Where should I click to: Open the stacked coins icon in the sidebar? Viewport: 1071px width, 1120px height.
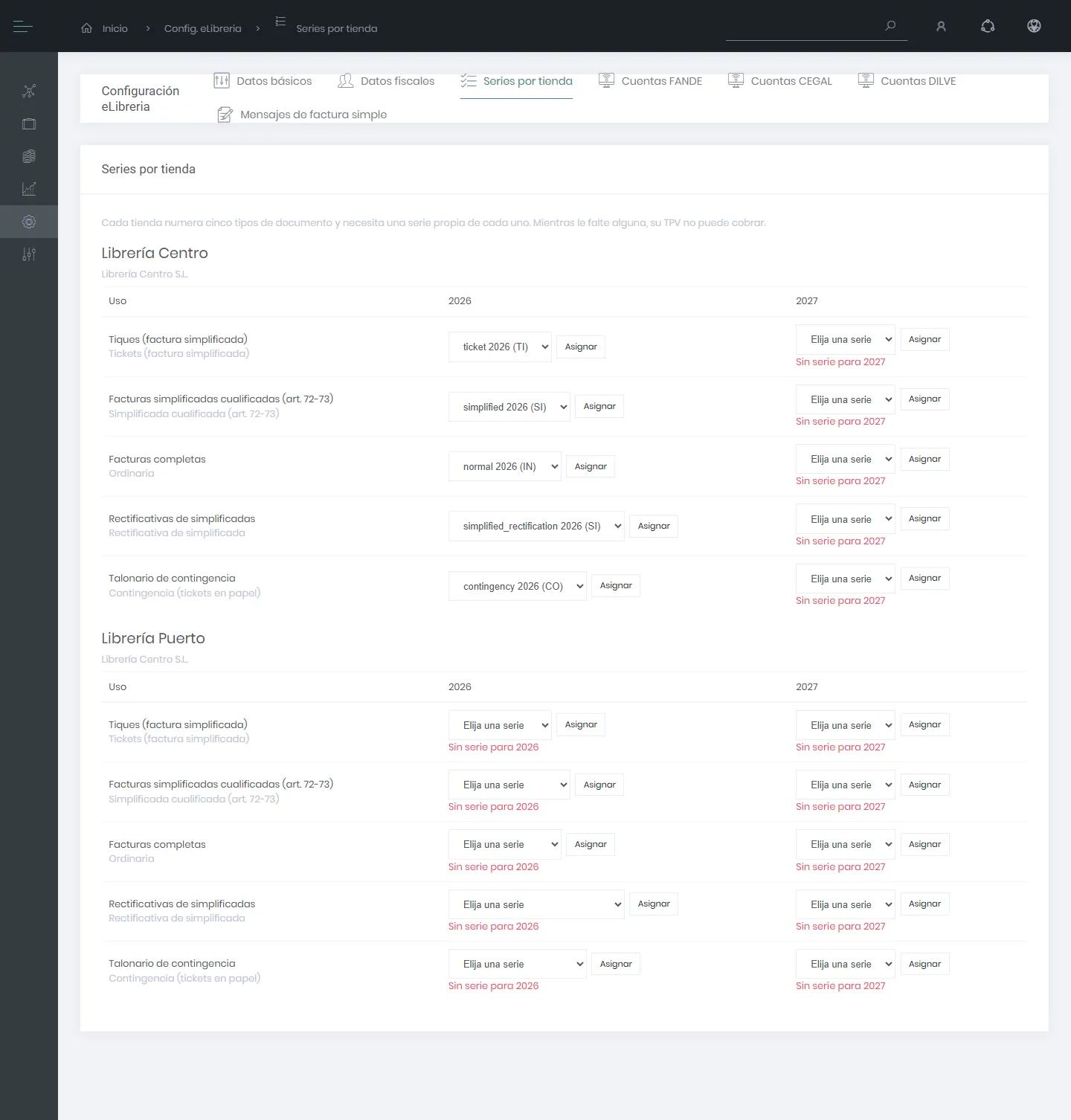29,156
